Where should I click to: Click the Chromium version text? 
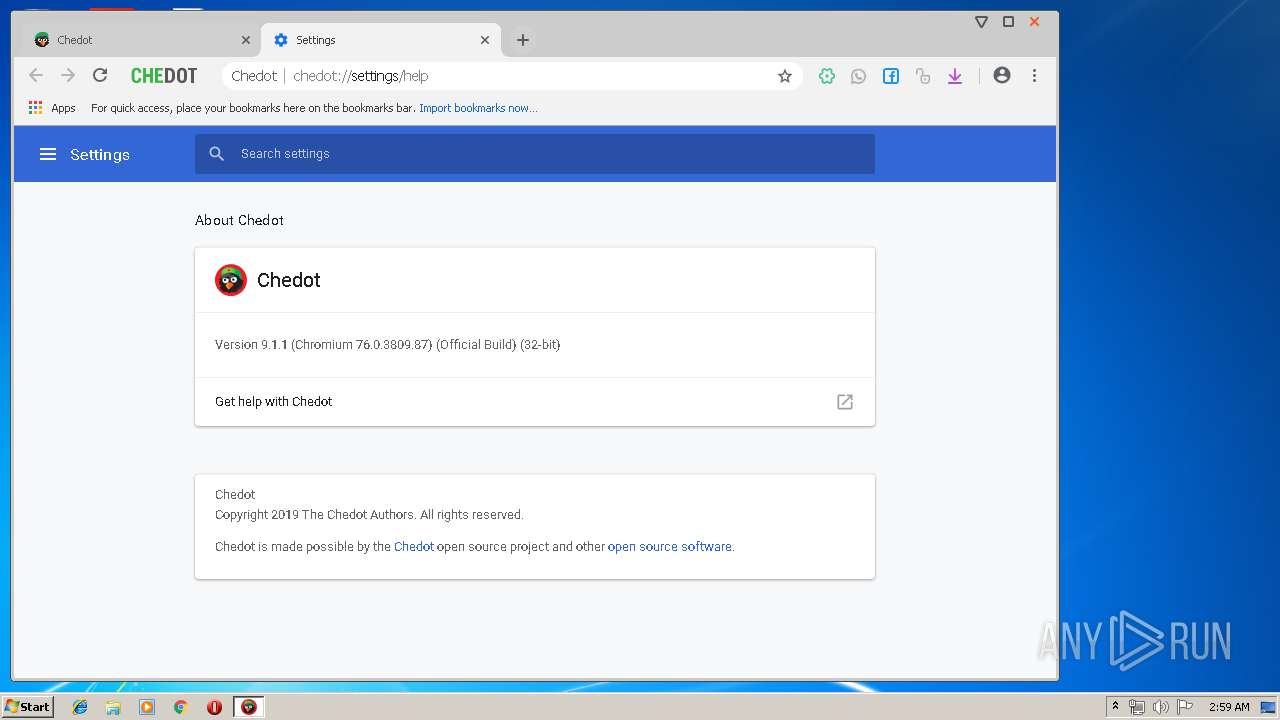pos(387,345)
